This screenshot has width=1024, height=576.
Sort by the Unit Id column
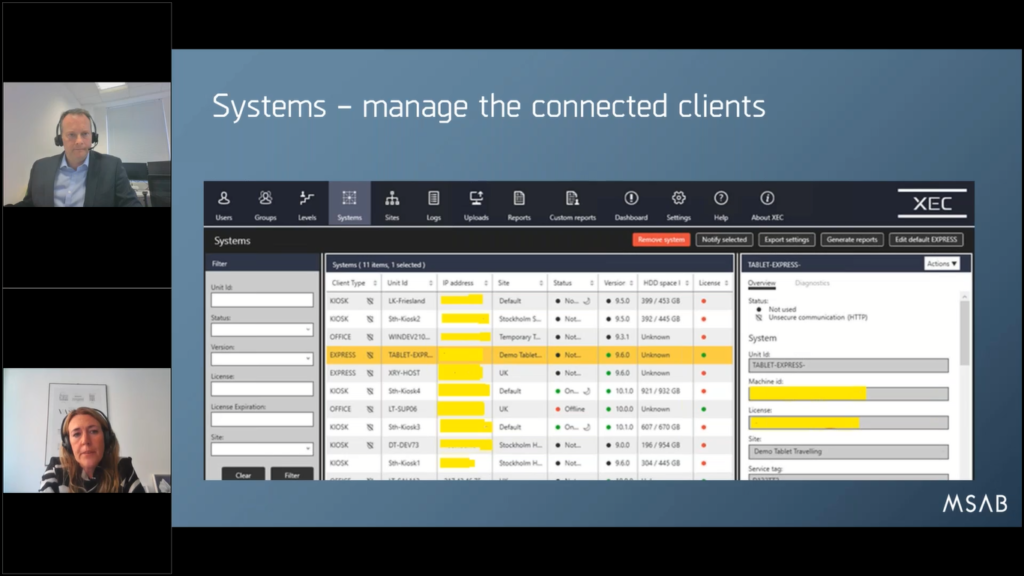coord(409,283)
